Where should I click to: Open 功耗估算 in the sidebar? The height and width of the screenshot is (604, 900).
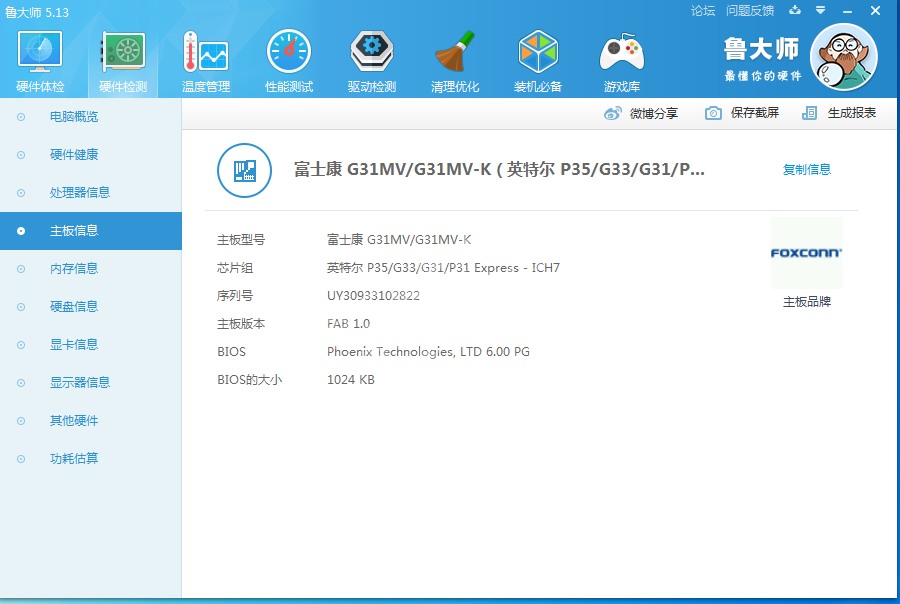(x=91, y=459)
